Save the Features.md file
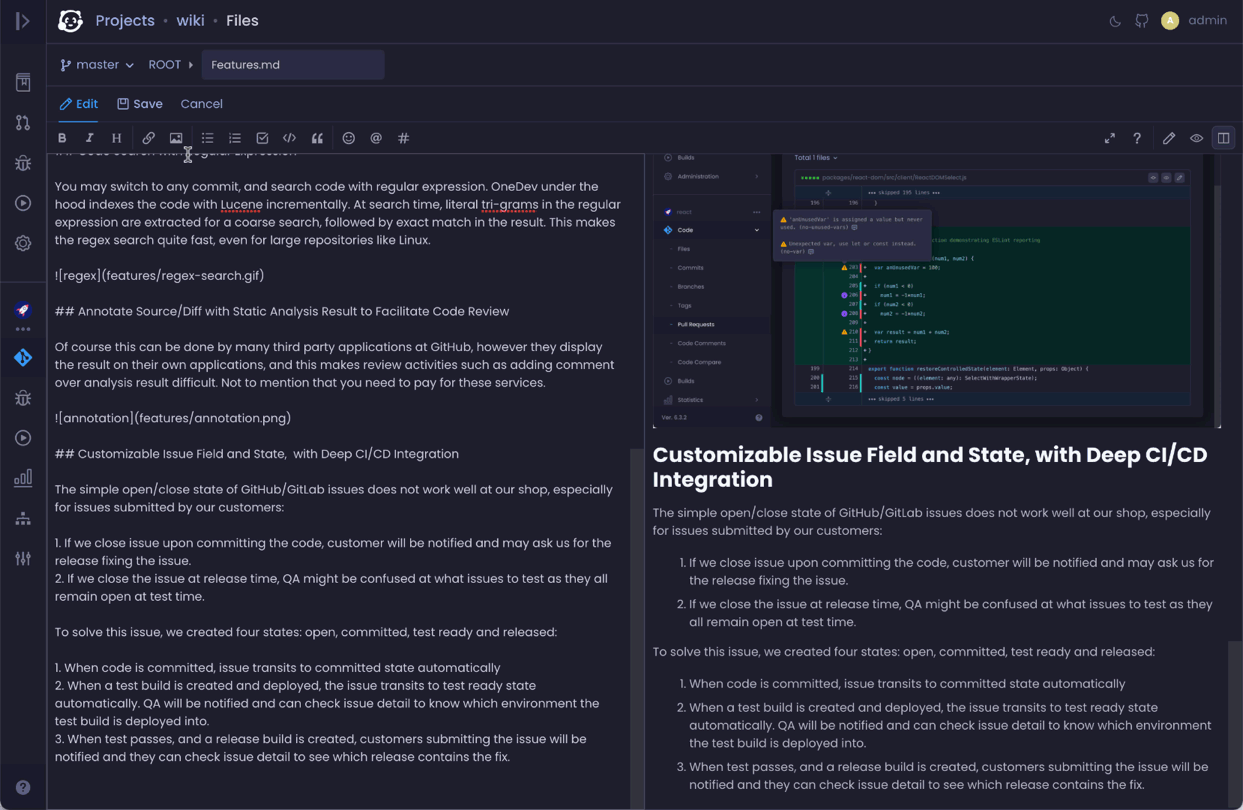1243x810 pixels. 140,103
